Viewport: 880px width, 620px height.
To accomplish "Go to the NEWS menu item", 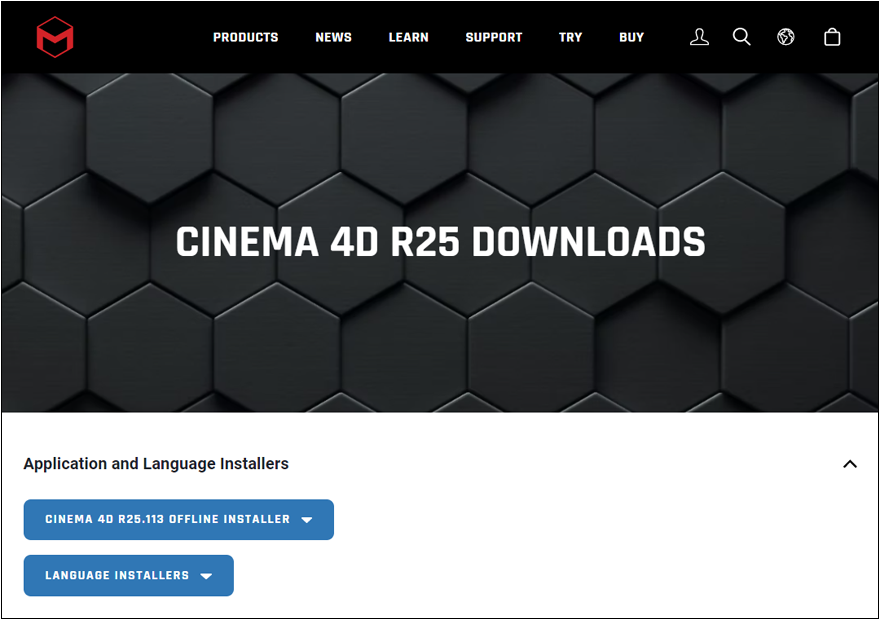I will [333, 37].
